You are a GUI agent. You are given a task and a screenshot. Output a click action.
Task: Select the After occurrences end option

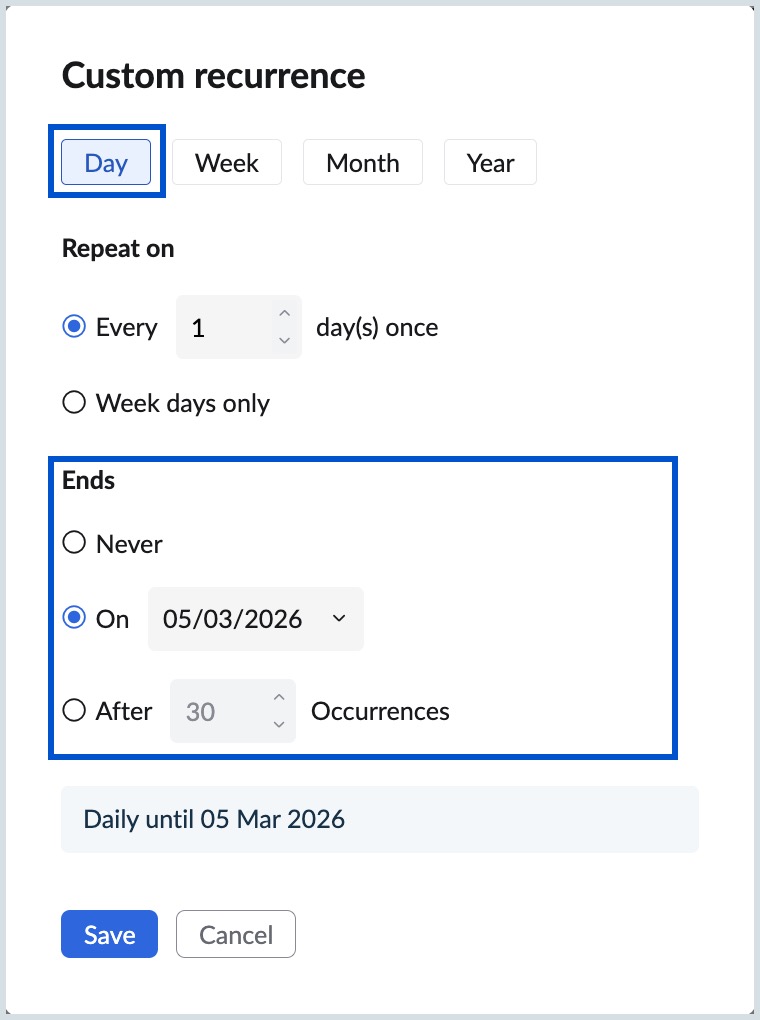pos(74,710)
